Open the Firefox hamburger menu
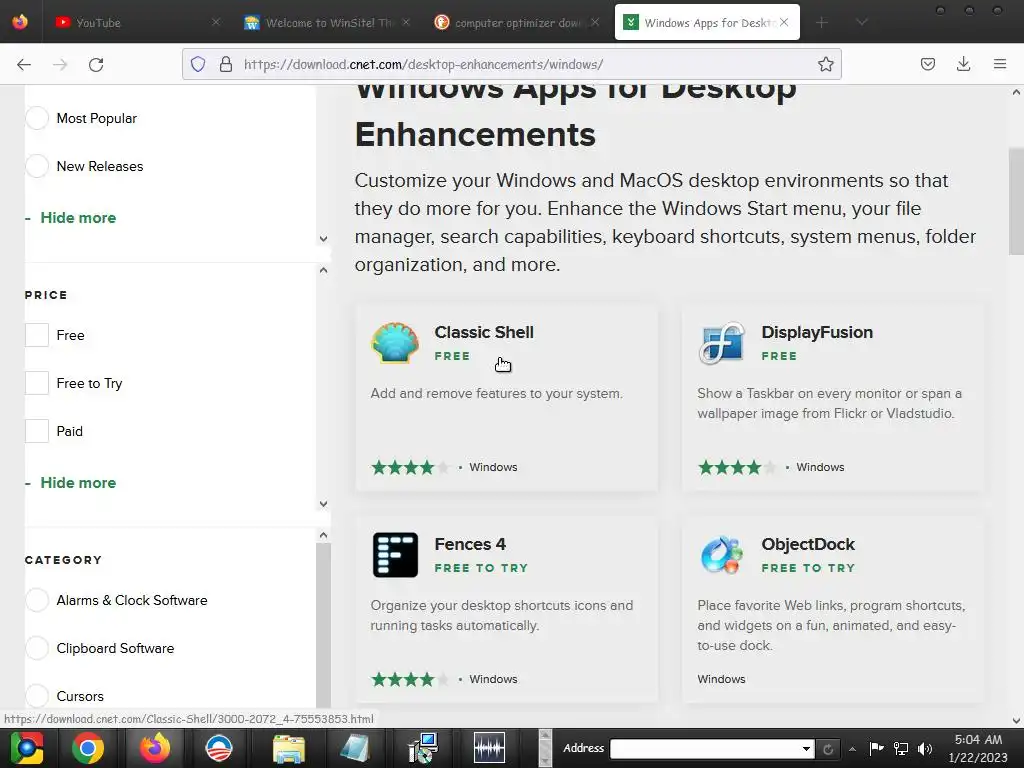Image resolution: width=1024 pixels, height=768 pixels. click(x=999, y=64)
